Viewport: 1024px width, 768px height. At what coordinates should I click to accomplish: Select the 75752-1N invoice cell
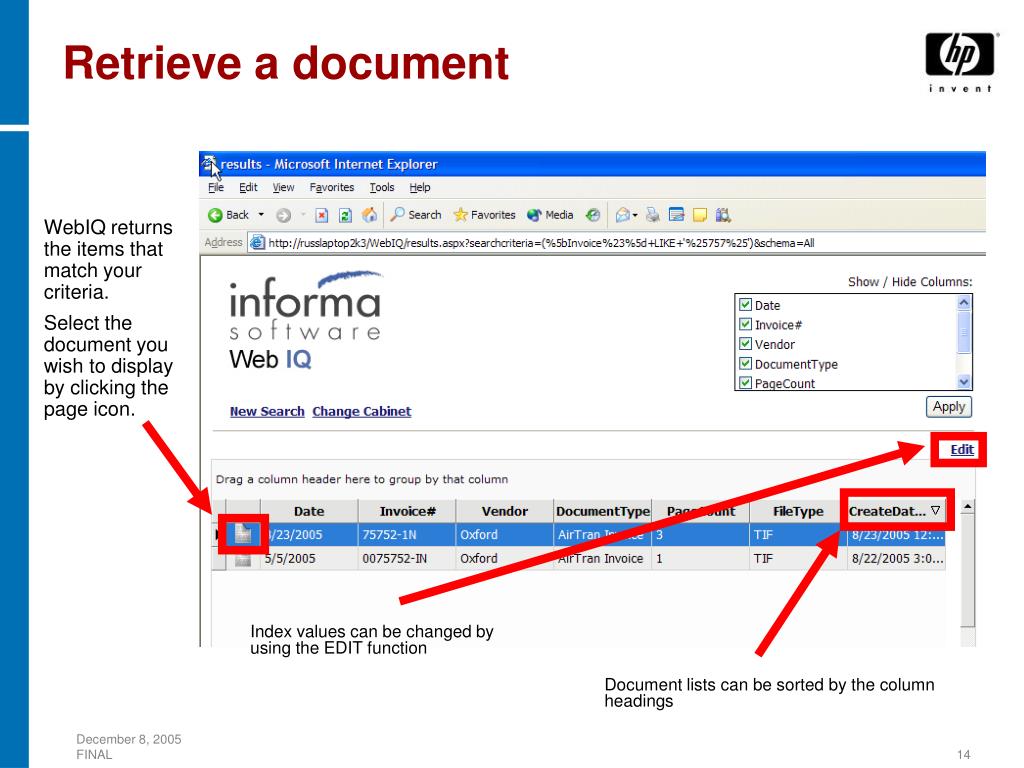pyautogui.click(x=407, y=535)
